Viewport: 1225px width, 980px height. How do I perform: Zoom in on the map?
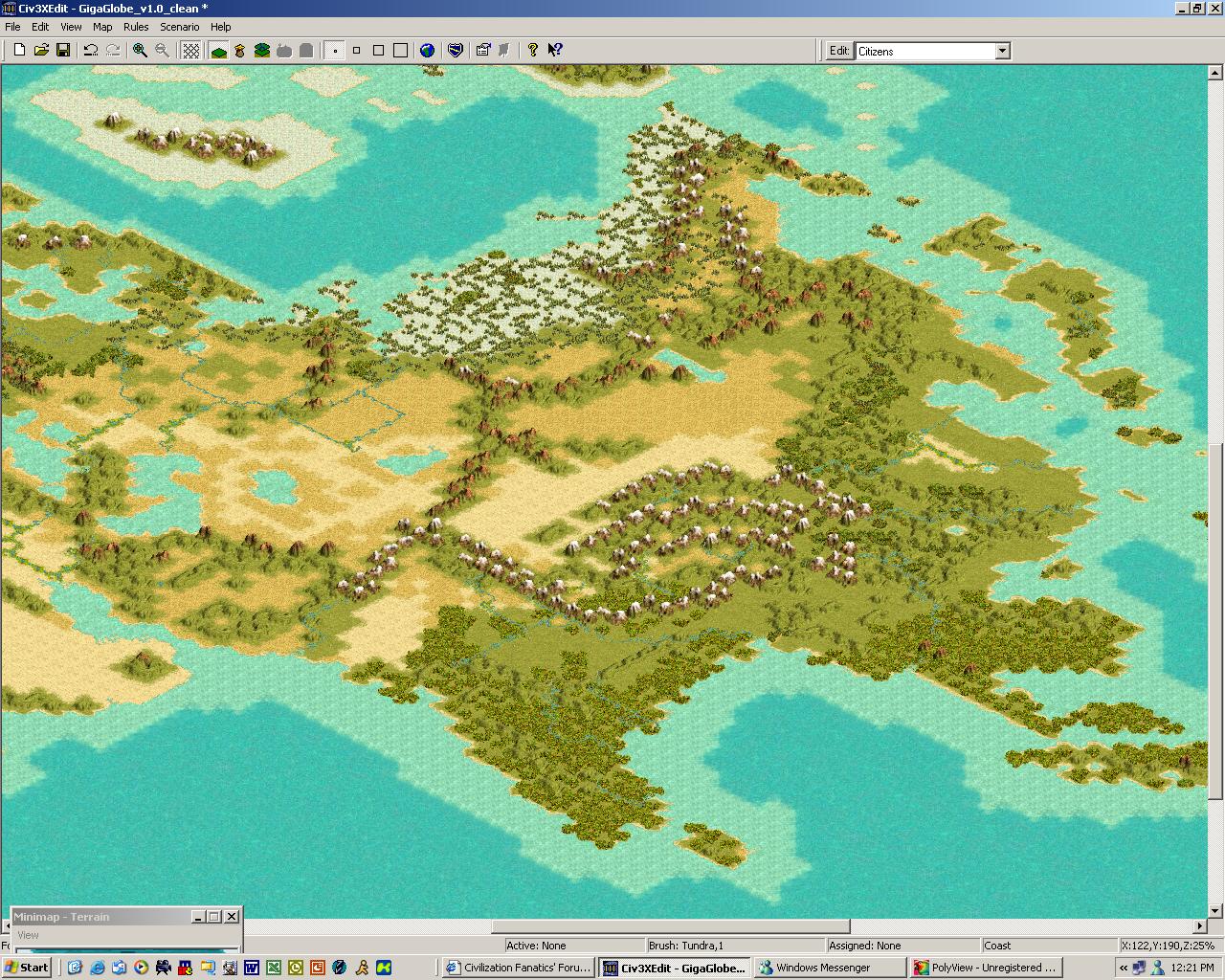(x=140, y=51)
